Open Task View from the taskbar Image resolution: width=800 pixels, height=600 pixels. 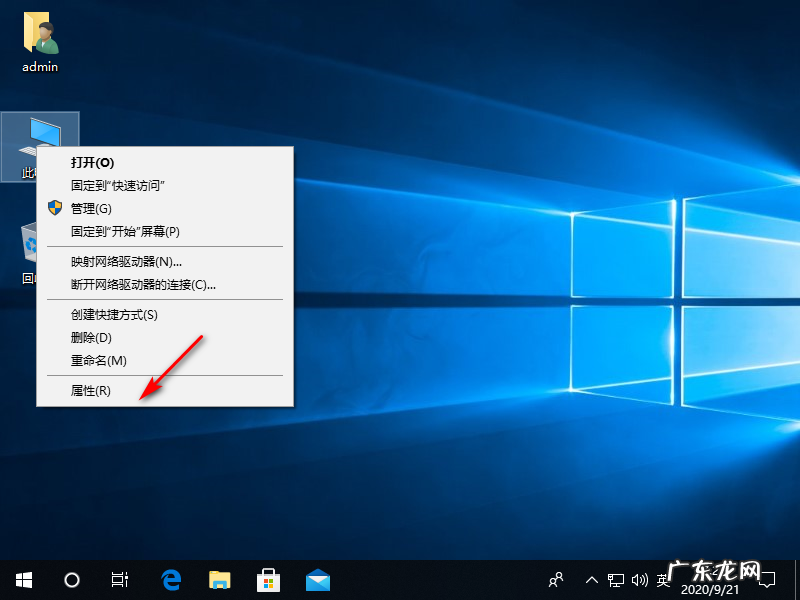click(x=119, y=579)
